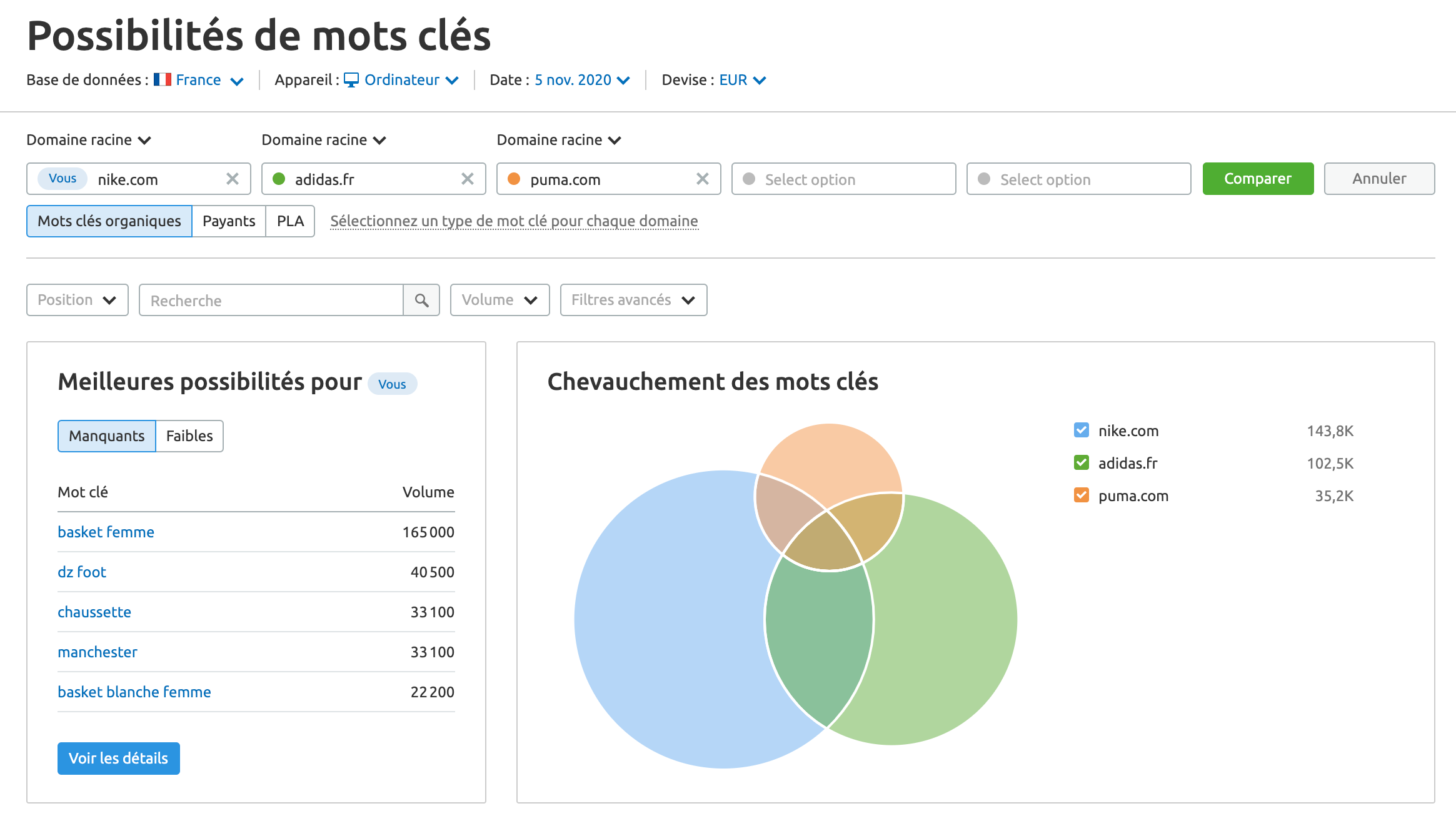Click the blue nike.com Venn circle

tap(663, 625)
